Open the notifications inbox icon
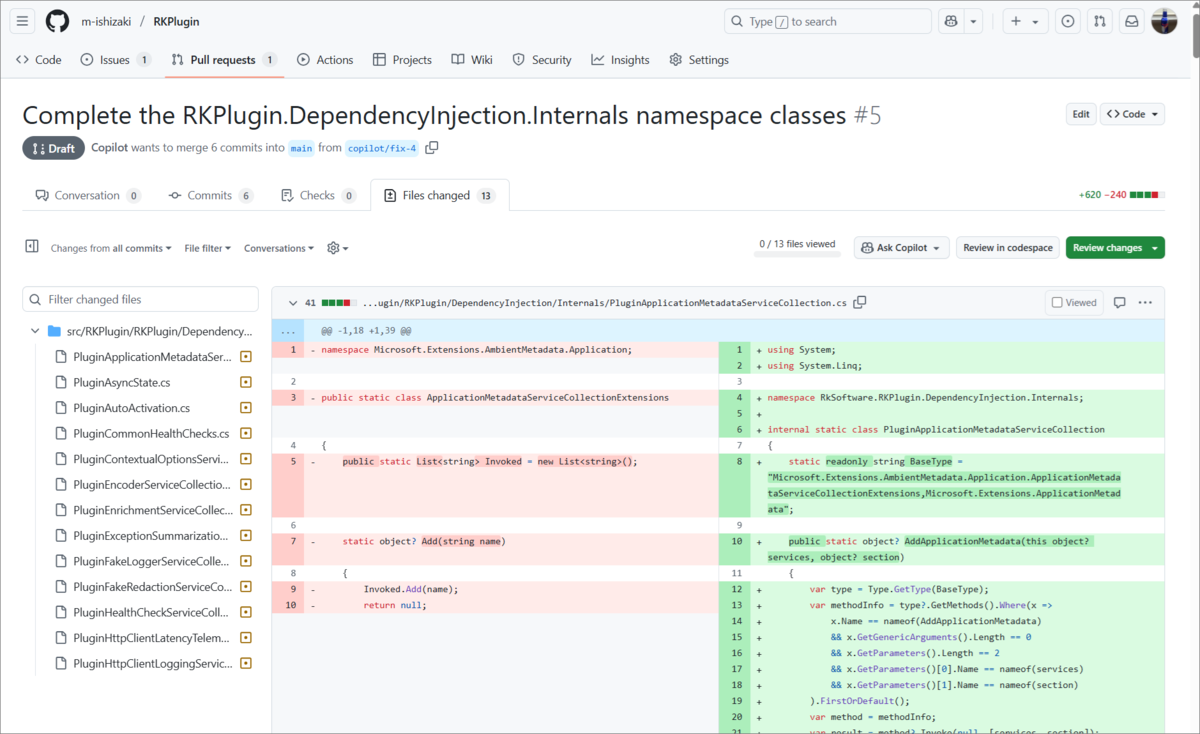The height and width of the screenshot is (734, 1200). click(x=1132, y=21)
